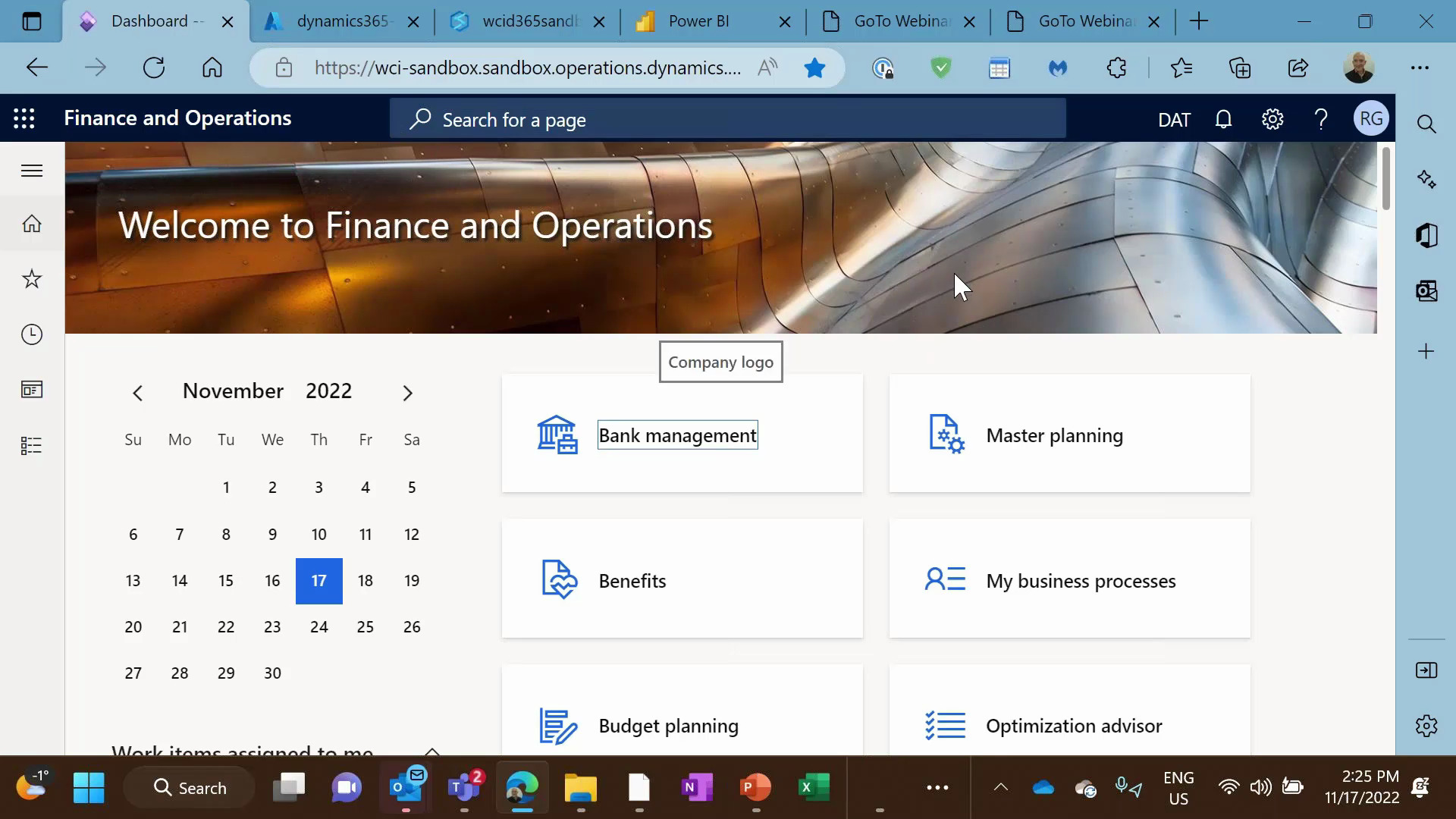Open the Bank management workspace

(677, 435)
